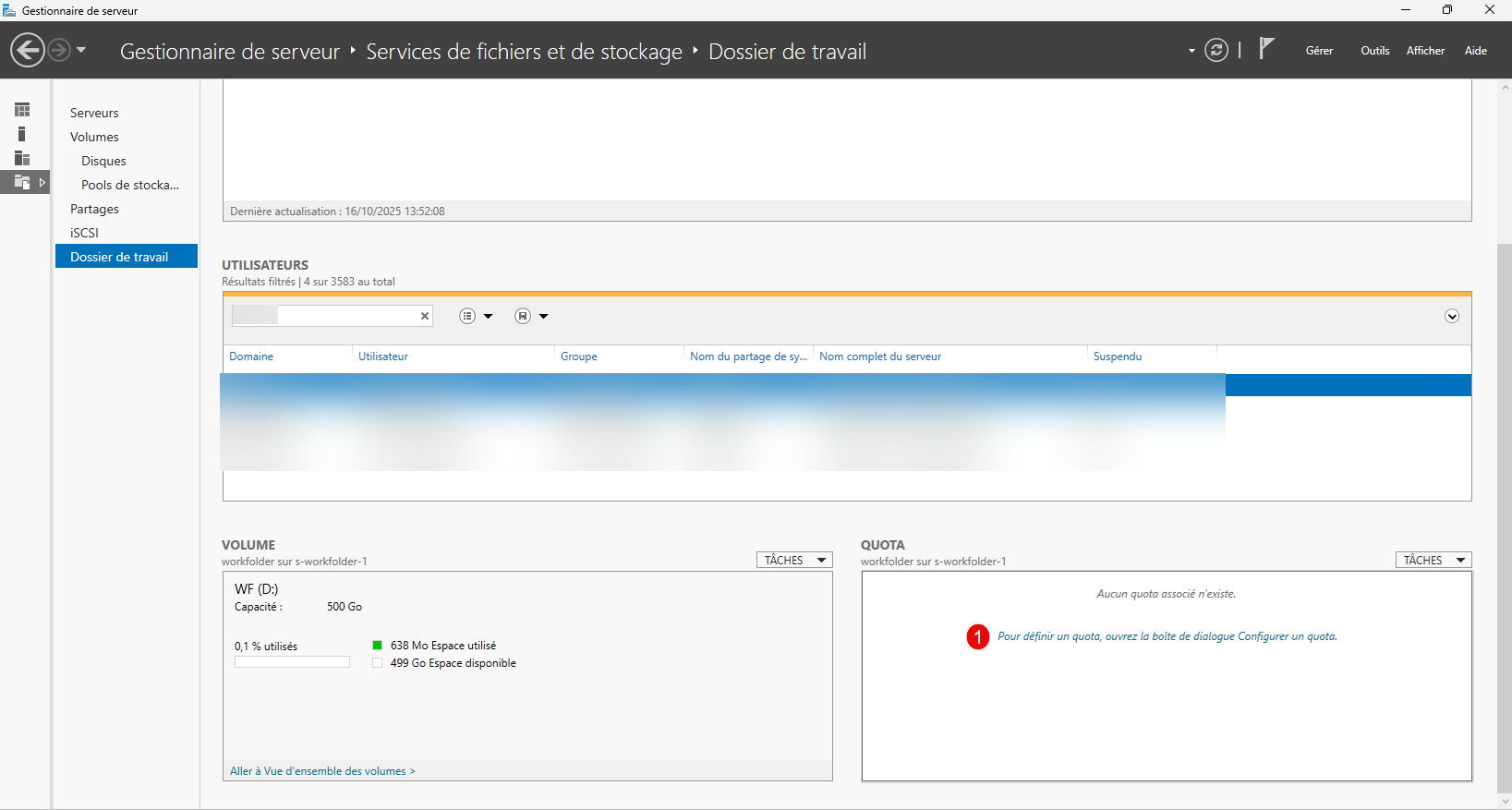The height and width of the screenshot is (810, 1512).
Task: Click the refresh icon in header
Action: tap(1216, 51)
